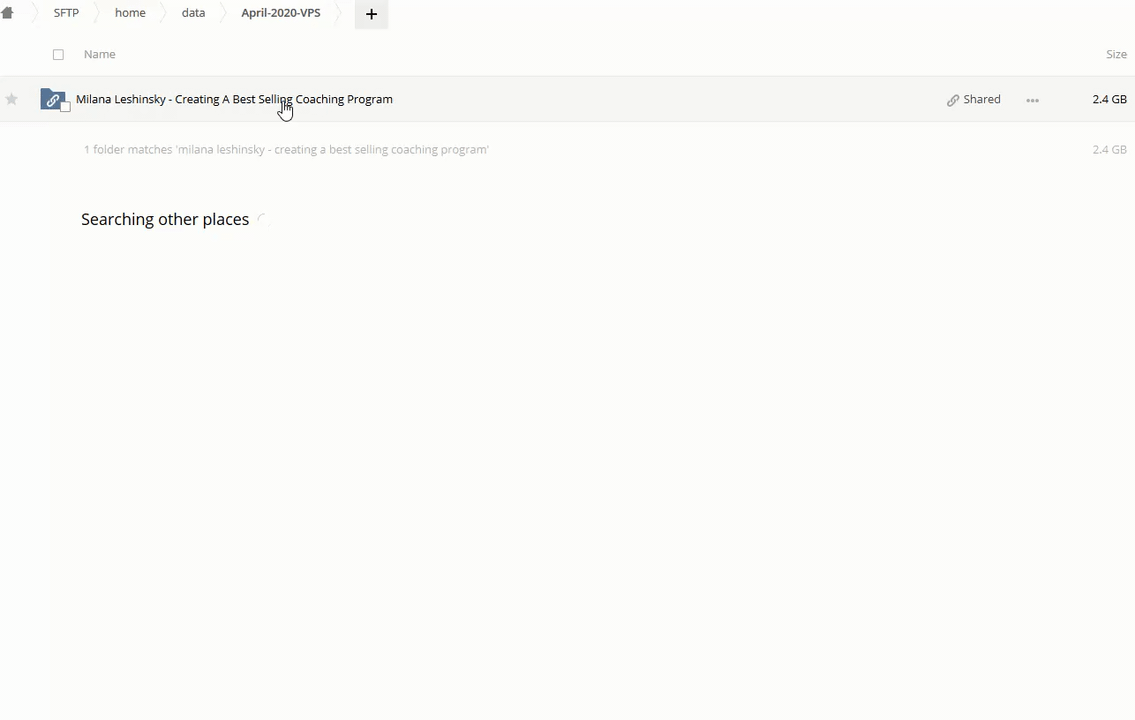Click the plus button to create new
The height and width of the screenshot is (720, 1135).
pos(371,14)
